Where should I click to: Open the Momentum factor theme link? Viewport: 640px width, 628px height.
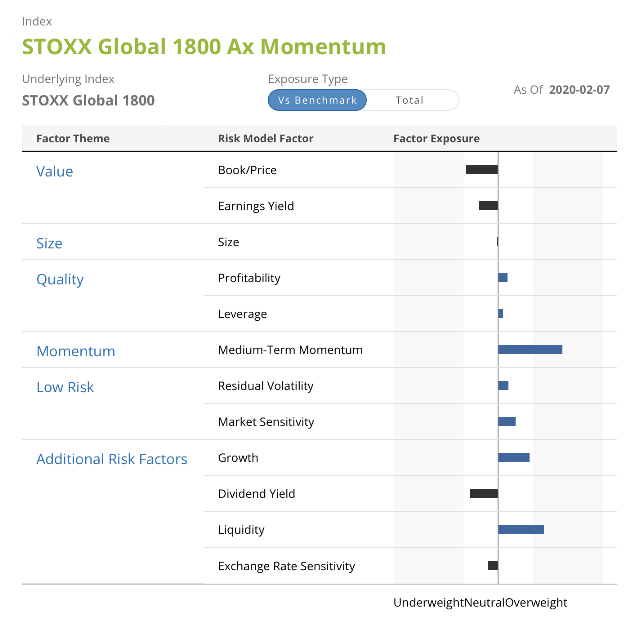tap(76, 351)
